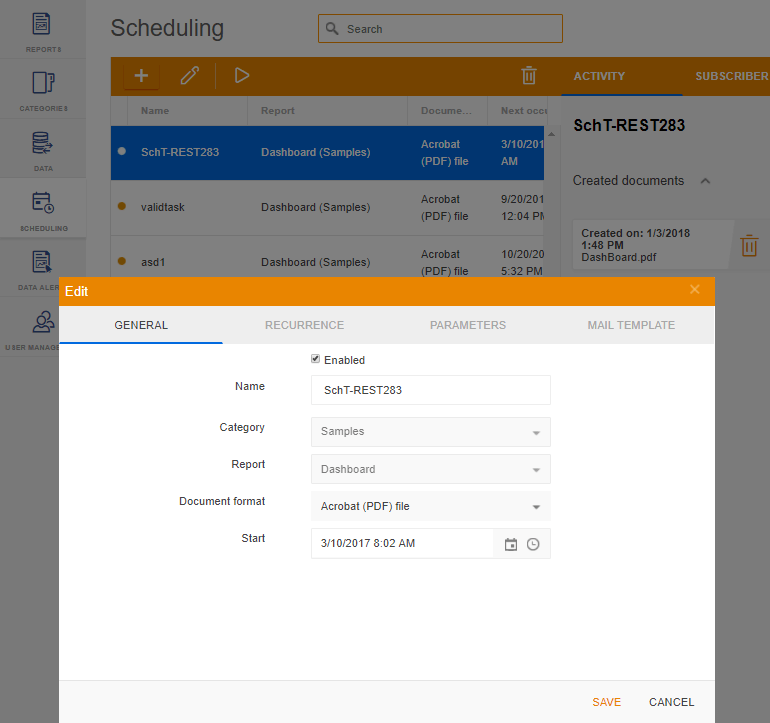This screenshot has width=770, height=723.
Task: Switch to the General tab
Action: (141, 325)
